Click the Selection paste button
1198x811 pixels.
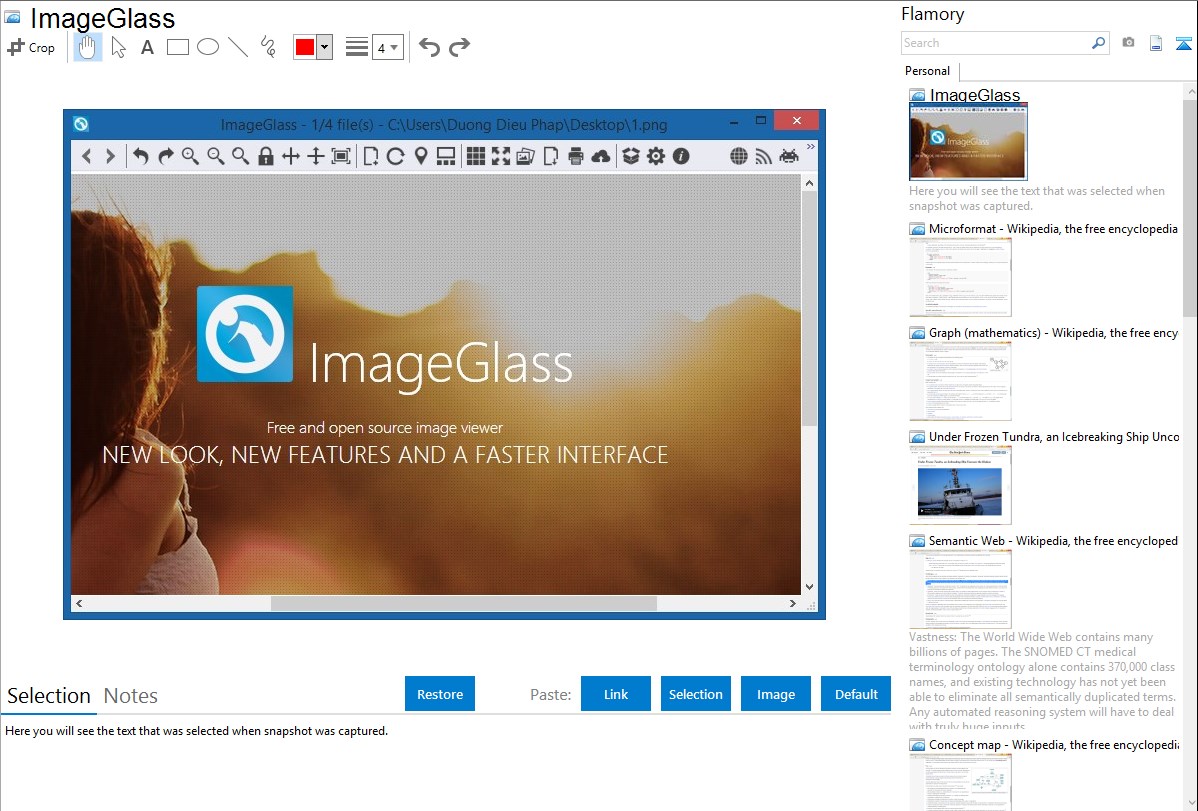pyautogui.click(x=696, y=694)
